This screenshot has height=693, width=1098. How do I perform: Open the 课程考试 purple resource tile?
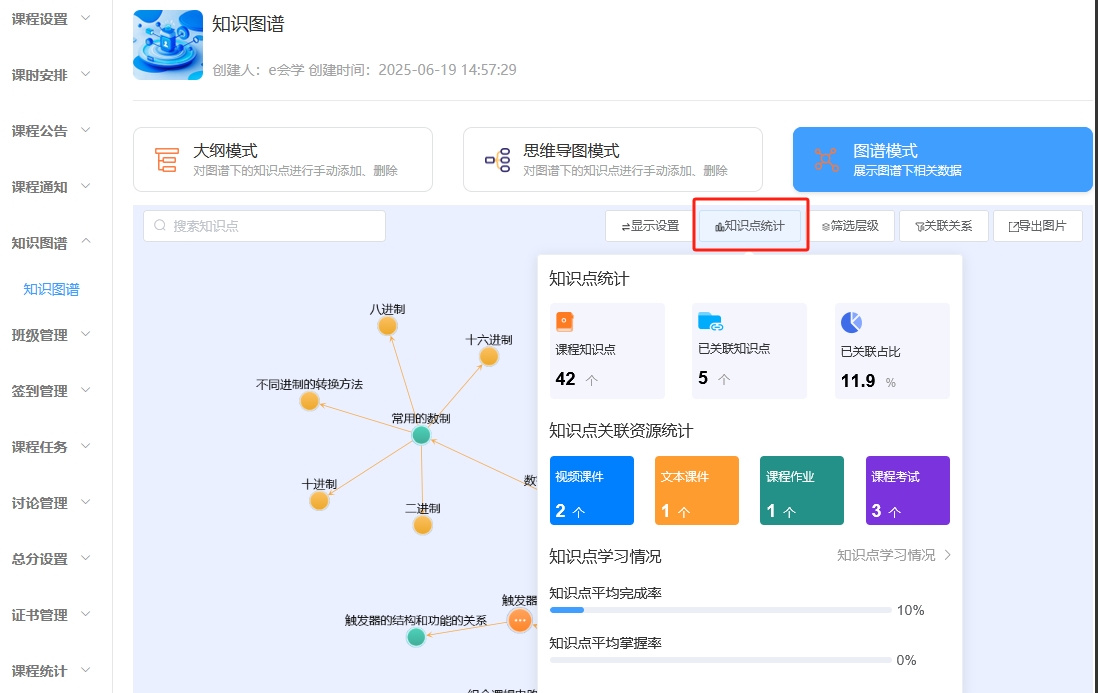tap(907, 491)
